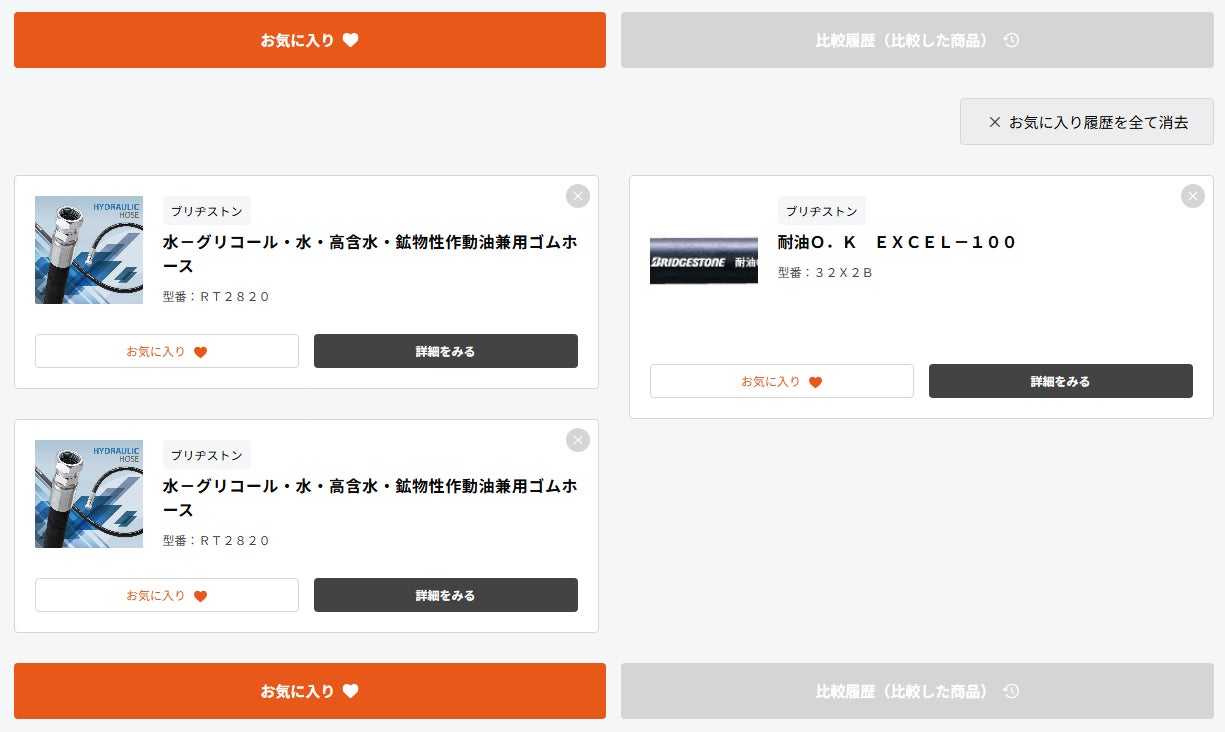The image size is (1225, 732).
Task: Click the heart icon in the top お気に入り tab
Action: [350, 41]
